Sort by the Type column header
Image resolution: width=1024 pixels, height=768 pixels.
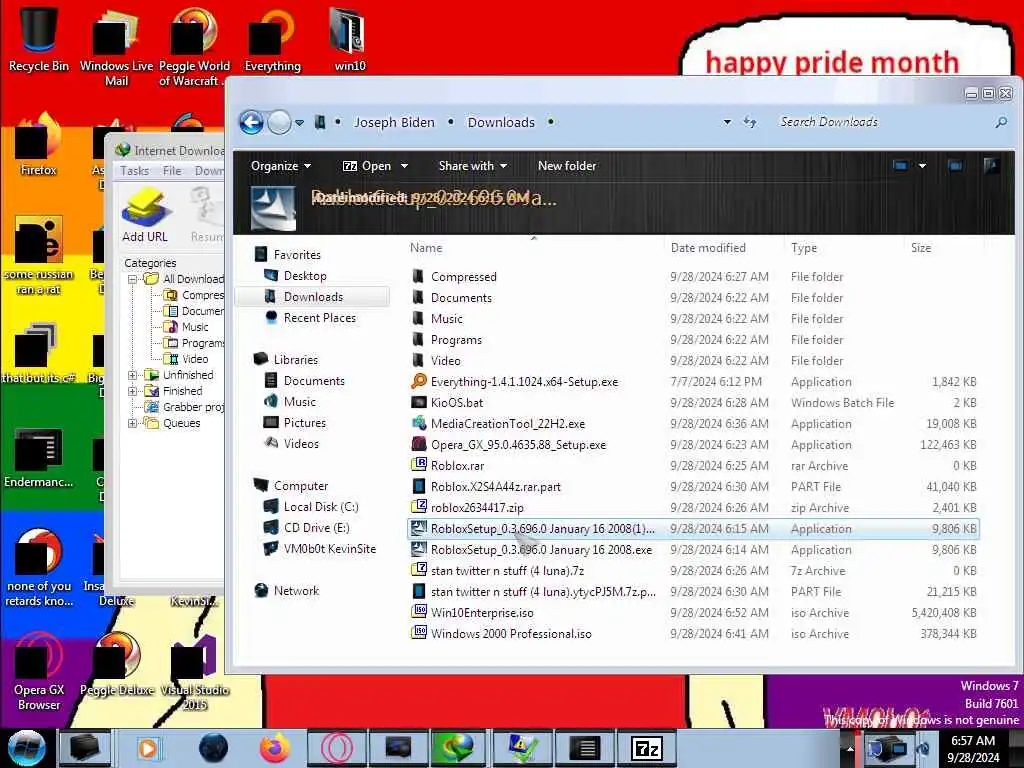[x=804, y=248]
